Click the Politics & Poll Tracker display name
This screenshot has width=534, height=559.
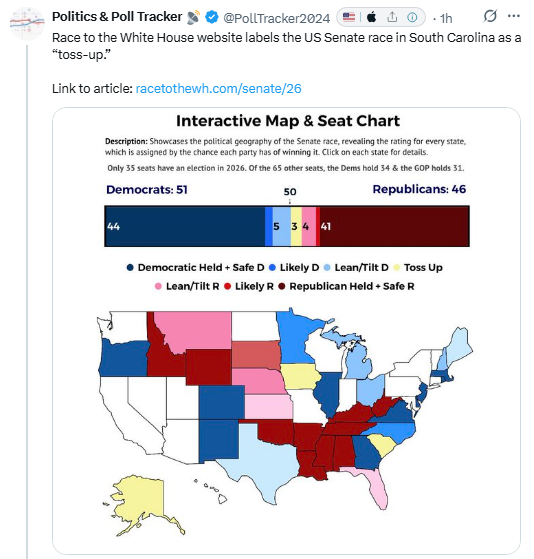[x=117, y=17]
